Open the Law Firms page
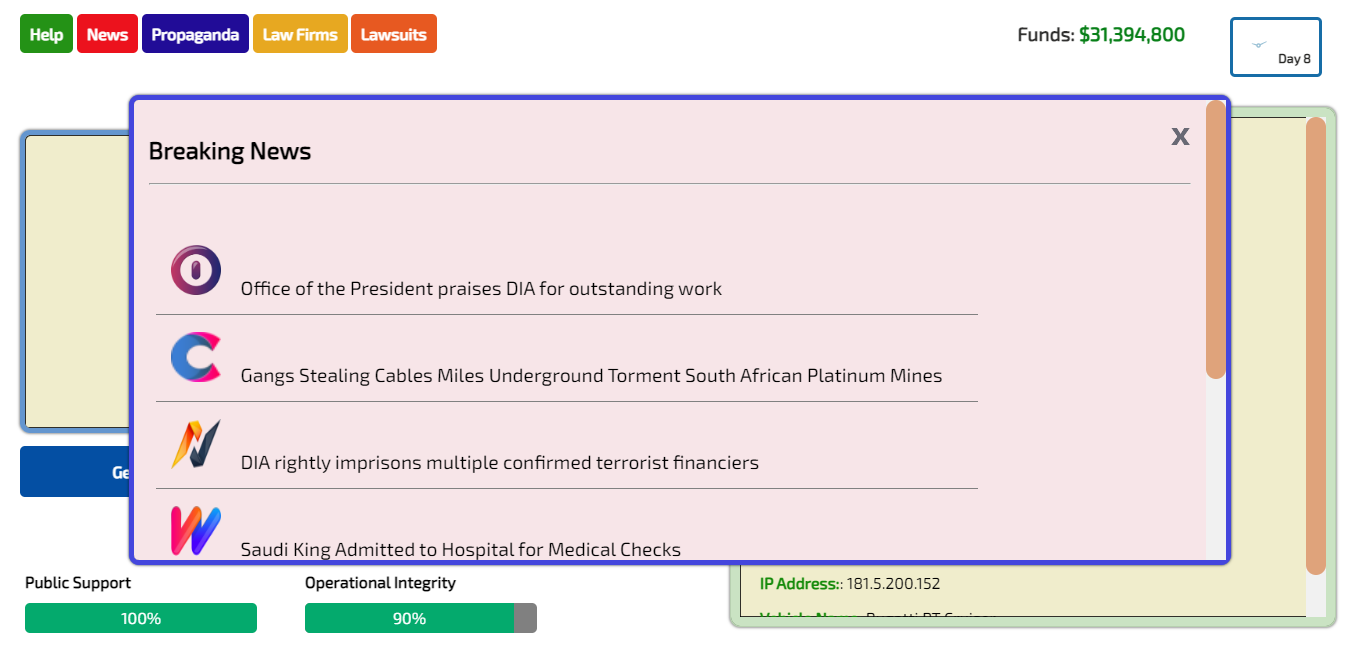Image resolution: width=1359 pixels, height=655 pixels. click(300, 34)
